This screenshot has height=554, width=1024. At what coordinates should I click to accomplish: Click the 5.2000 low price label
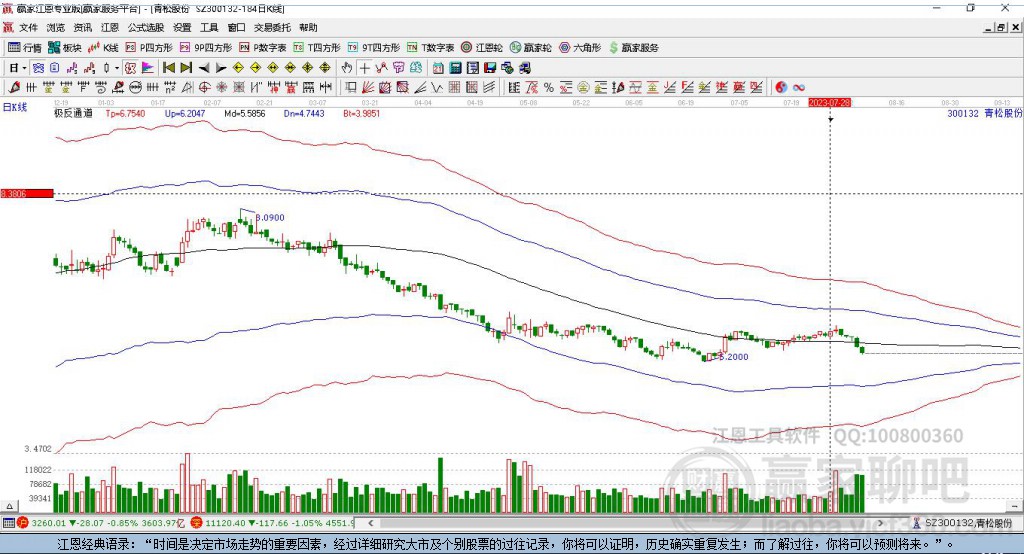pyautogui.click(x=734, y=357)
